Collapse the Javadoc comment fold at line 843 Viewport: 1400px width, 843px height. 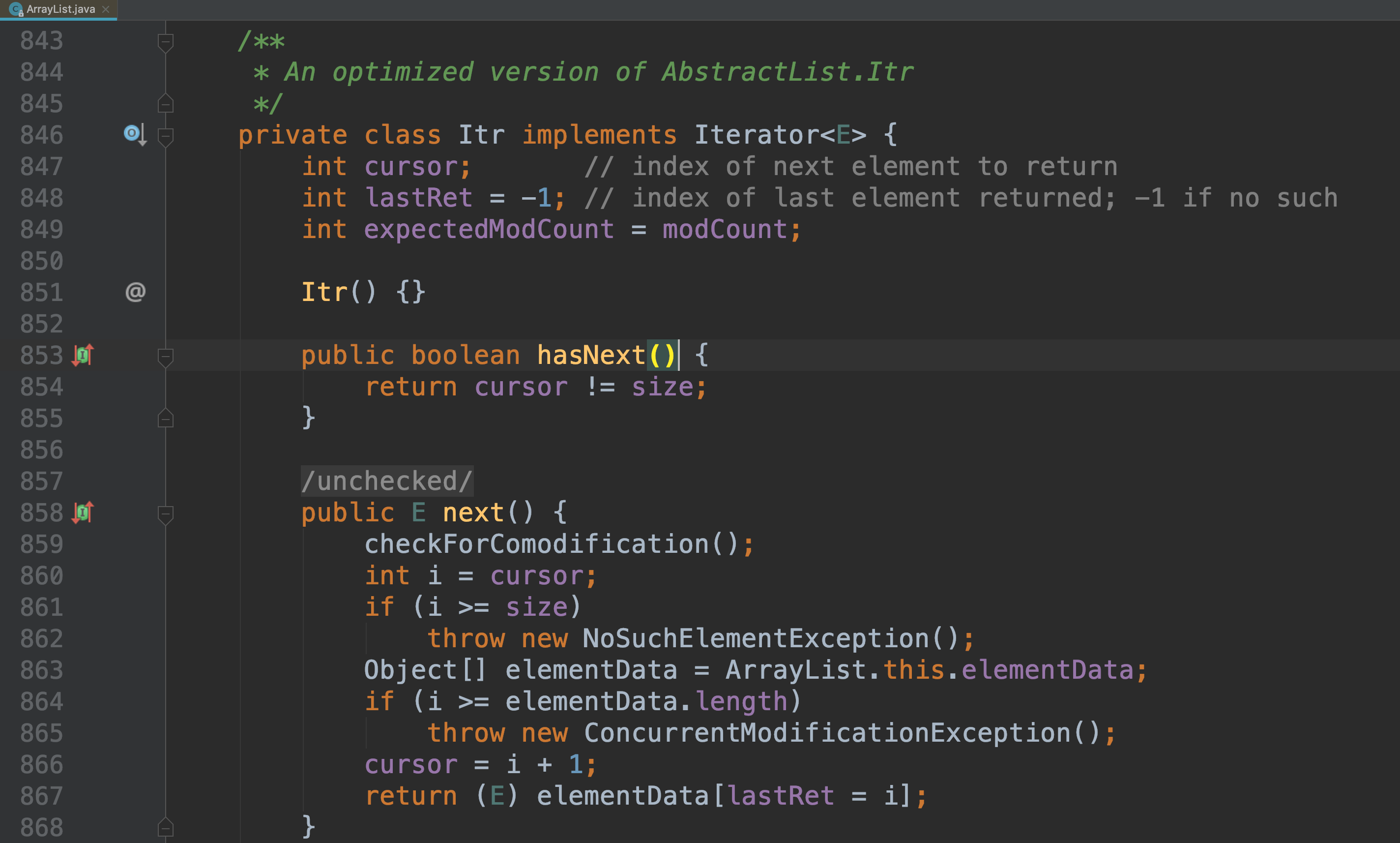click(x=165, y=41)
